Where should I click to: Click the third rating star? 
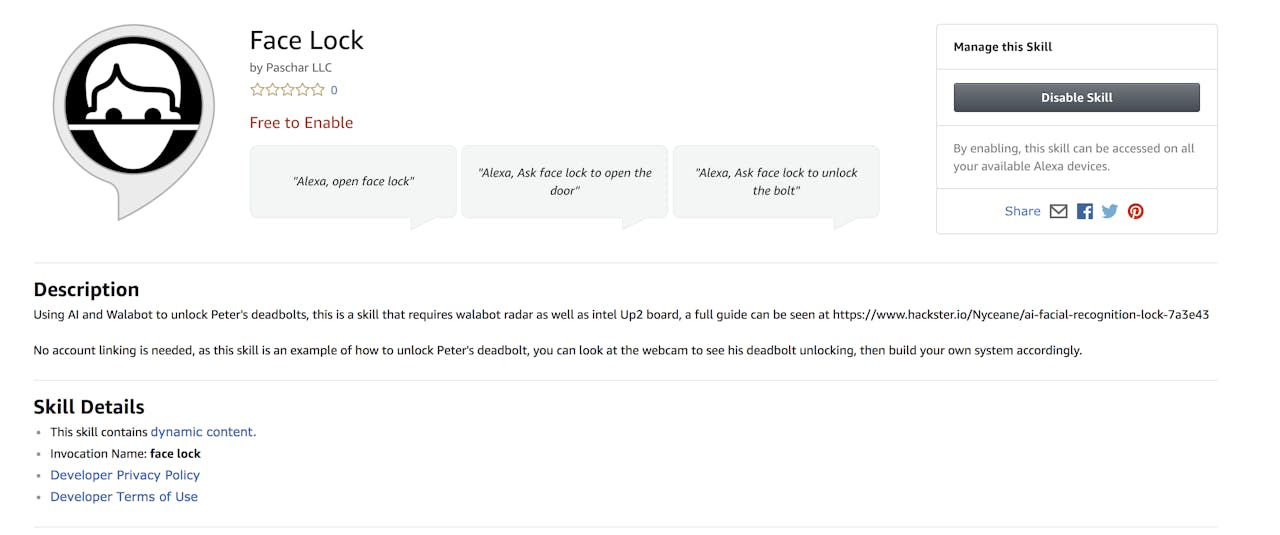[x=288, y=90]
